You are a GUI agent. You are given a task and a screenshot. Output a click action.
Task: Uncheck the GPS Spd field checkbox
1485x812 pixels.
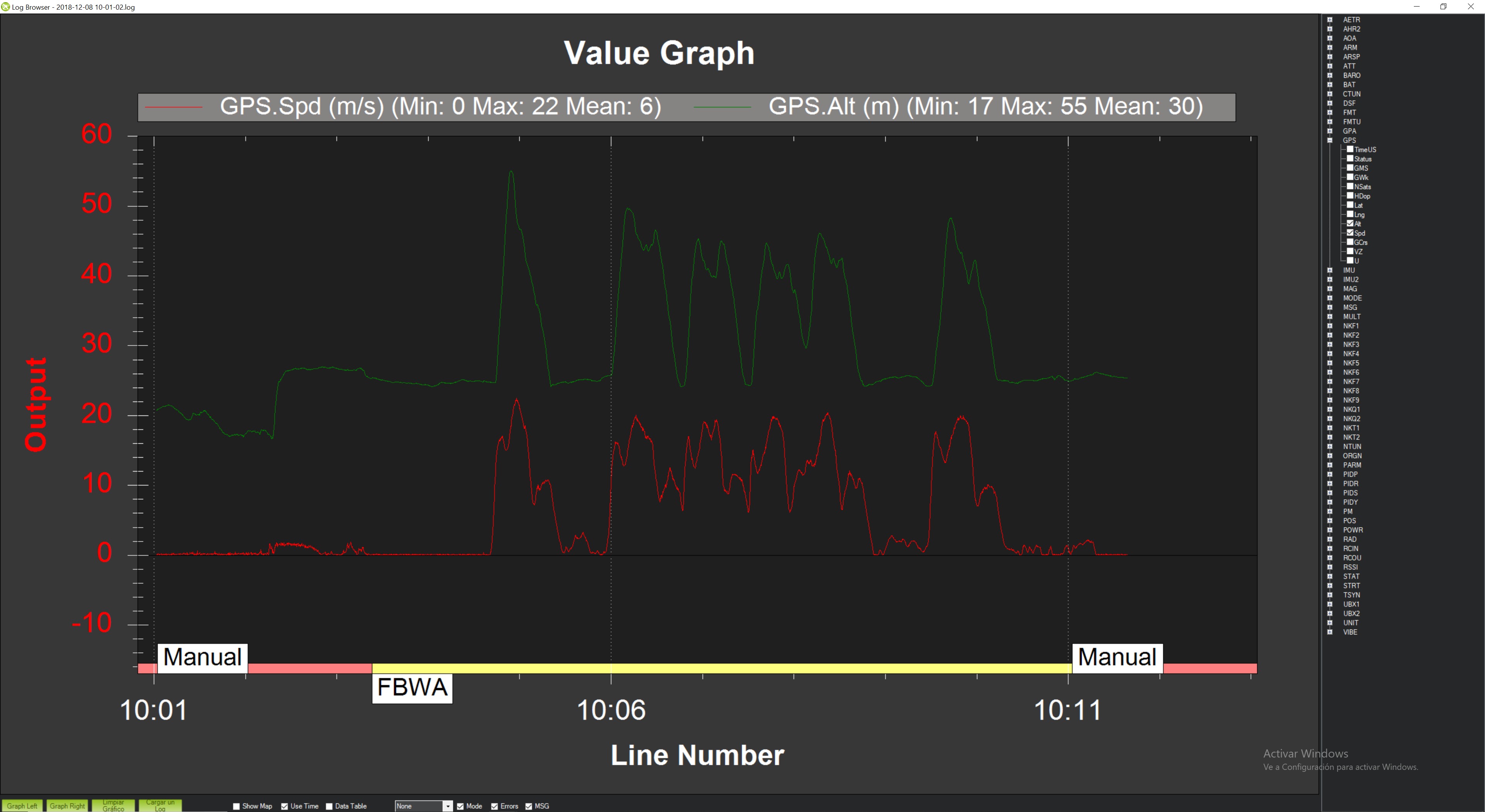coord(1350,232)
